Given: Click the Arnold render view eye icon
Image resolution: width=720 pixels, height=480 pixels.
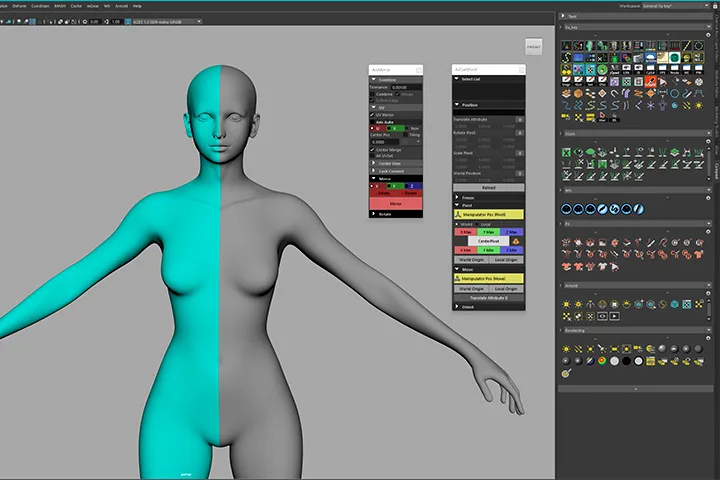Looking at the screenshot, I should click(x=602, y=316).
